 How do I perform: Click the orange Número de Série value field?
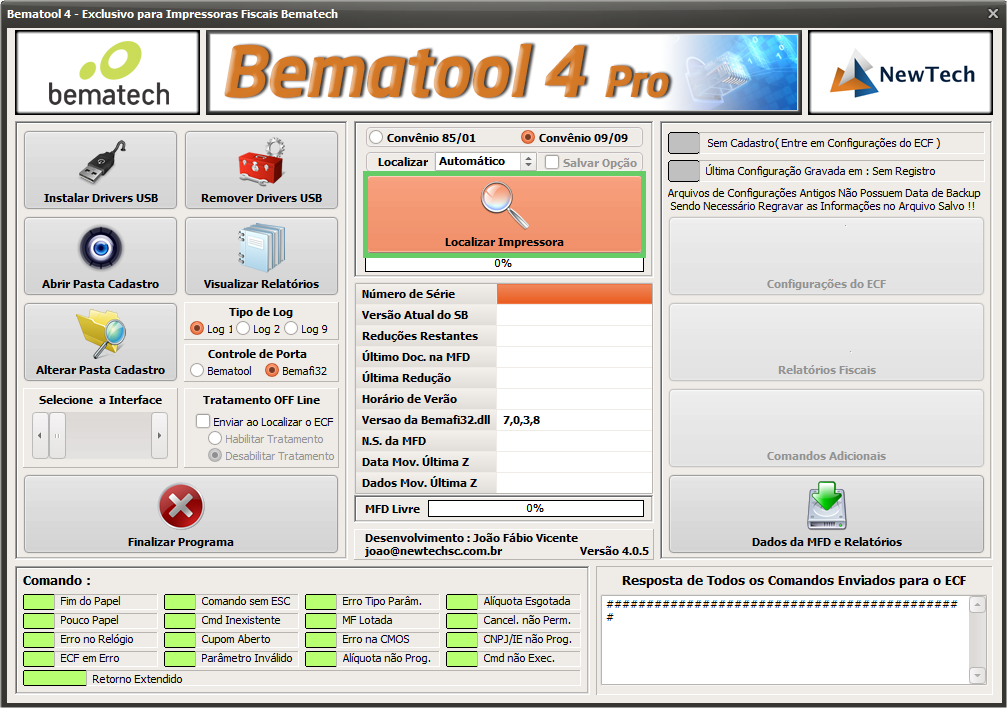(x=574, y=294)
